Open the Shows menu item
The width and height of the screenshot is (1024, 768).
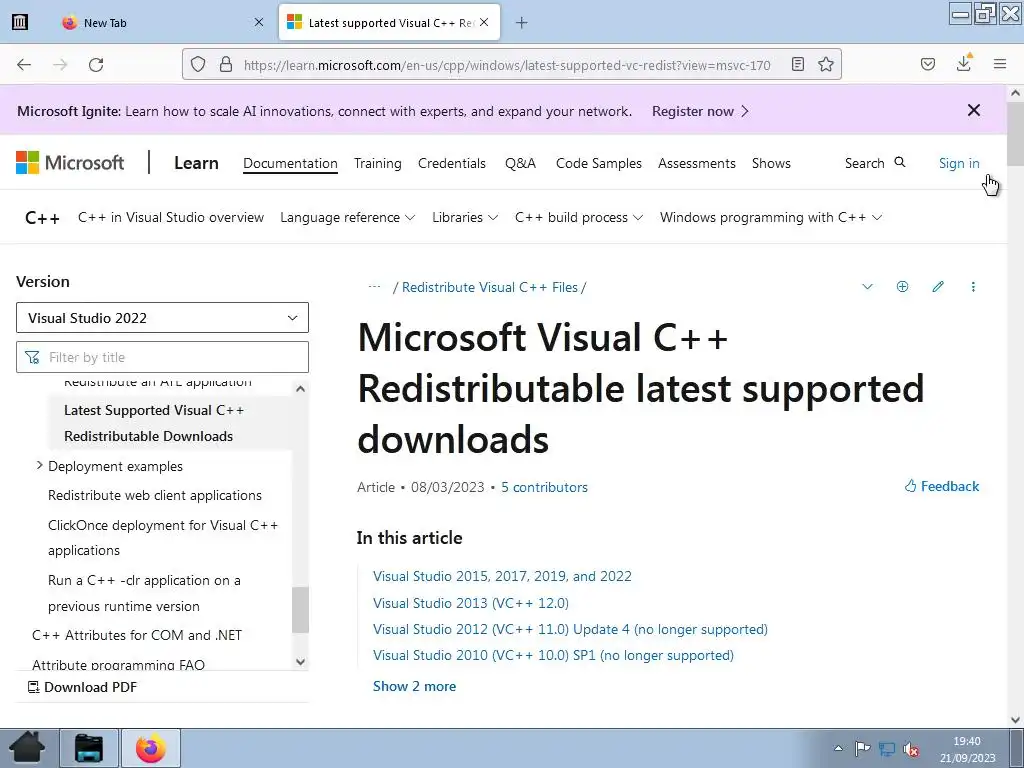(771, 163)
